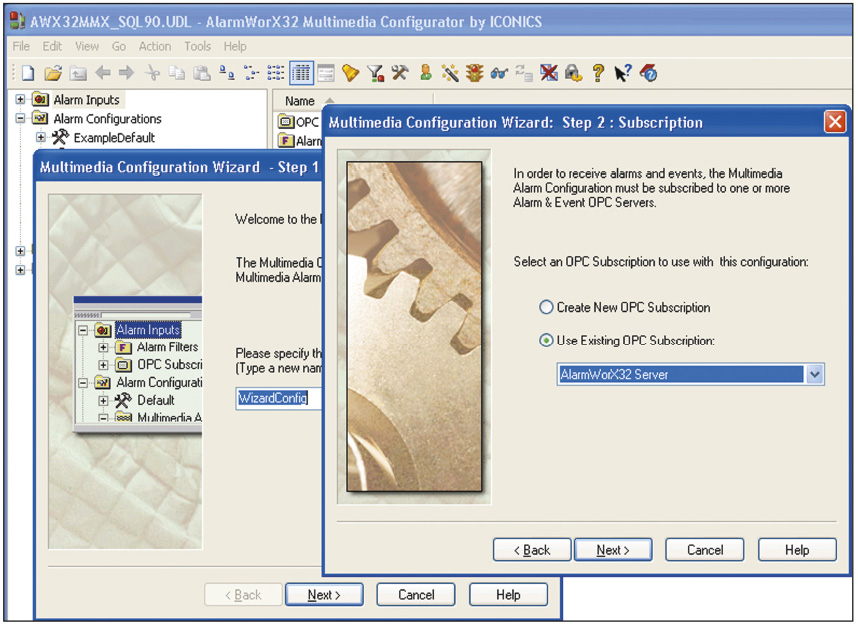Select ExampleDefault configuration in tree
Viewport: 858px width, 626px height.
pyautogui.click(x=114, y=137)
